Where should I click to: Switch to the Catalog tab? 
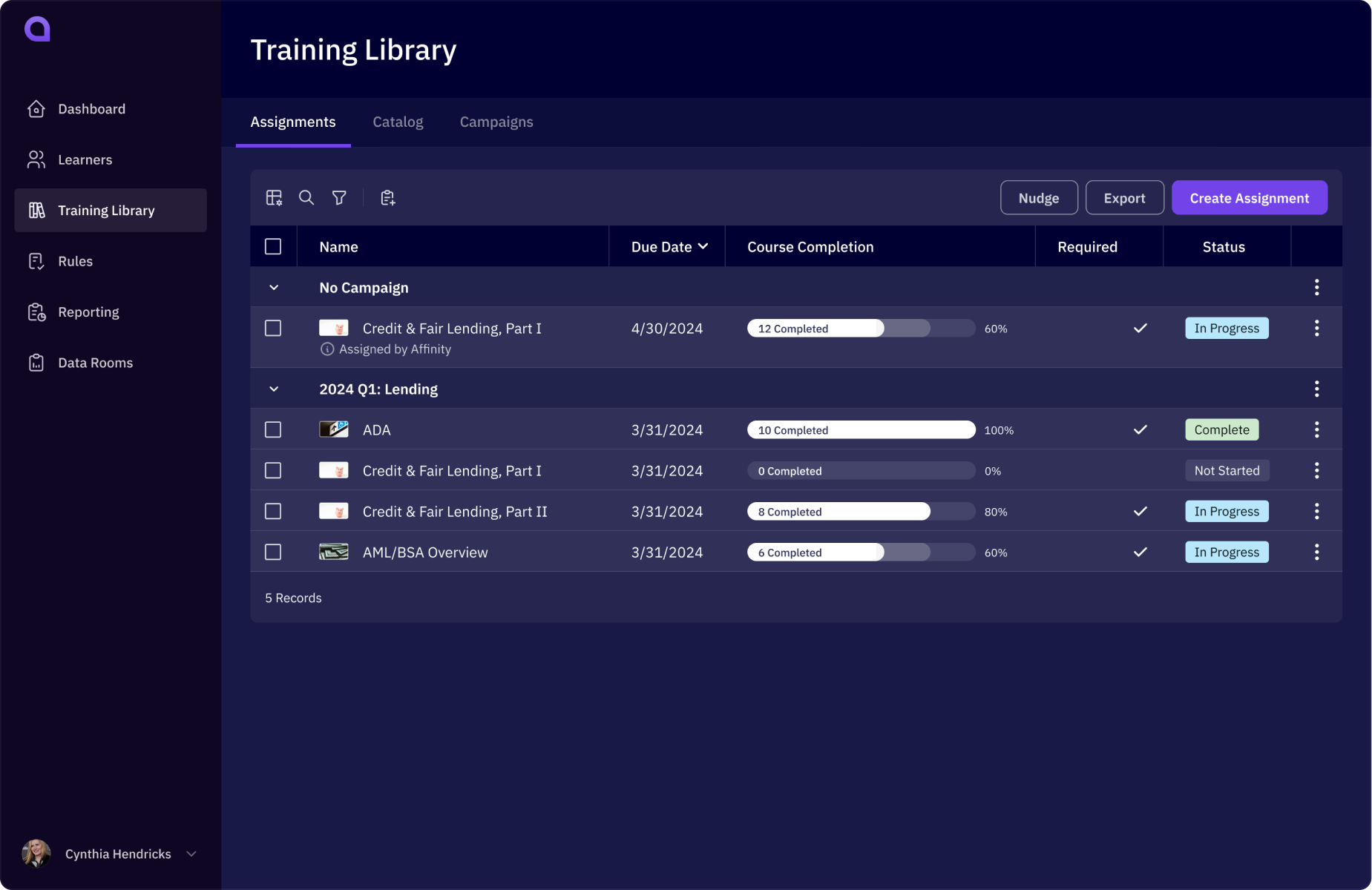pos(398,122)
